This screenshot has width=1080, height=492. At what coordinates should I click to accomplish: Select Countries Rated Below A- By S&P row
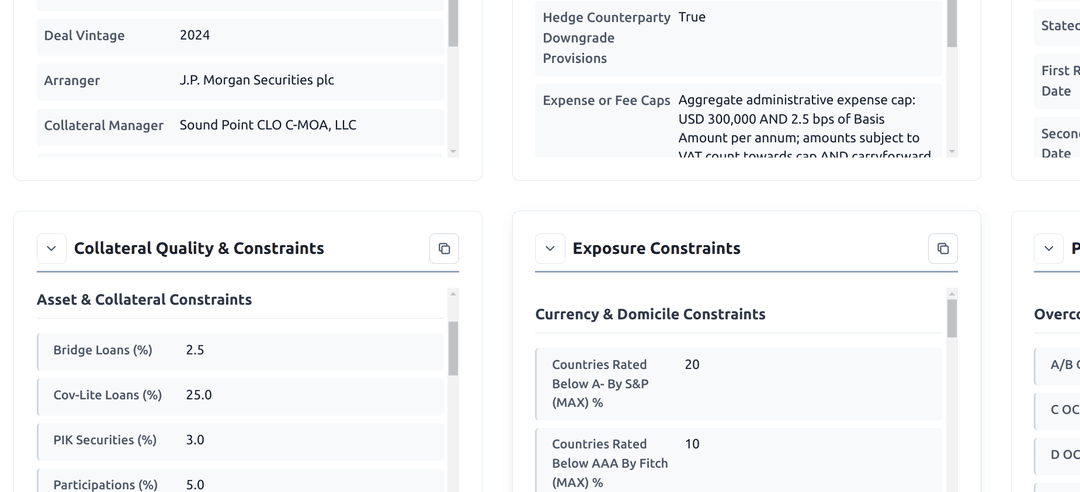(x=738, y=383)
